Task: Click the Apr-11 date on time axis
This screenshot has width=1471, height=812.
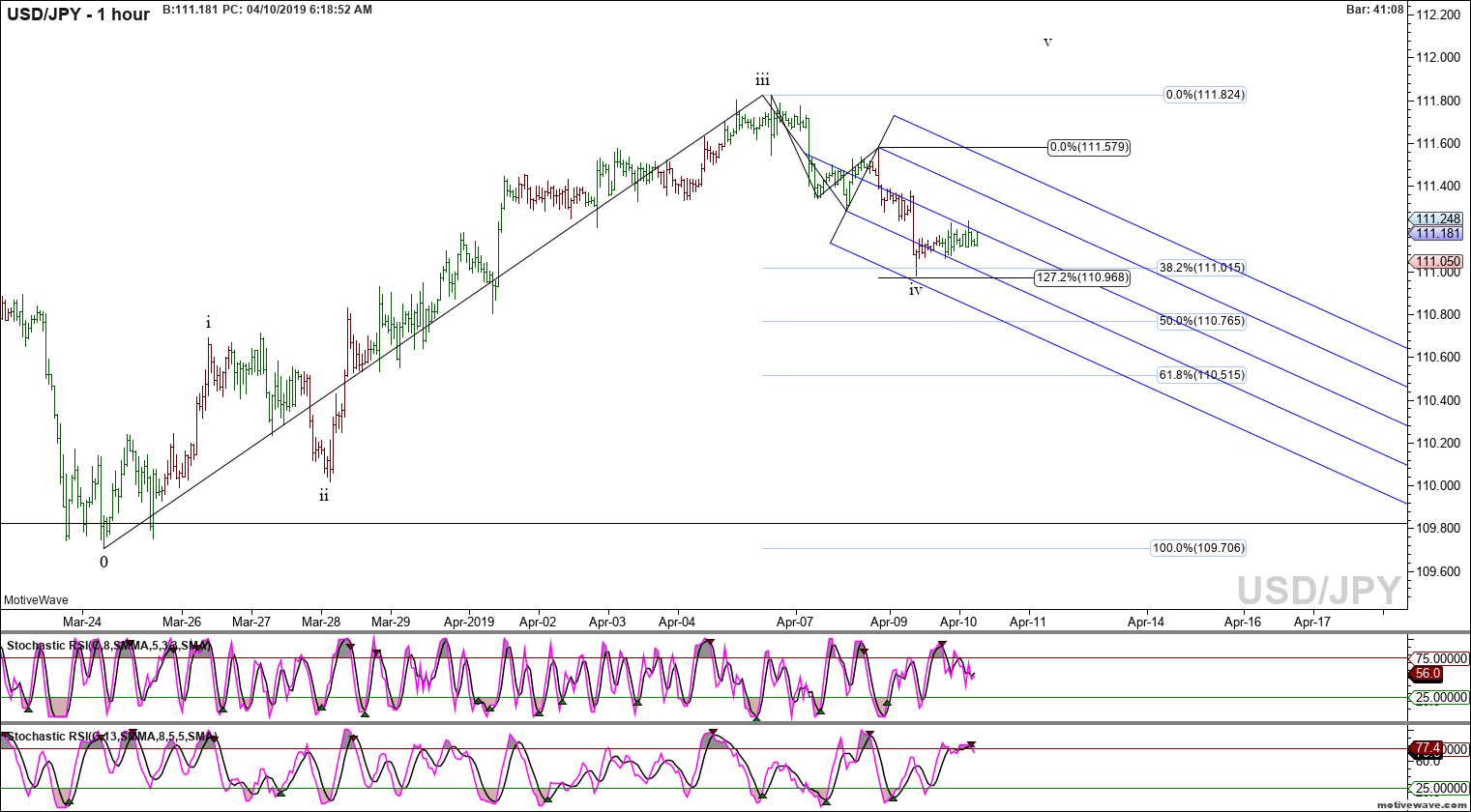Action: pos(1028,622)
